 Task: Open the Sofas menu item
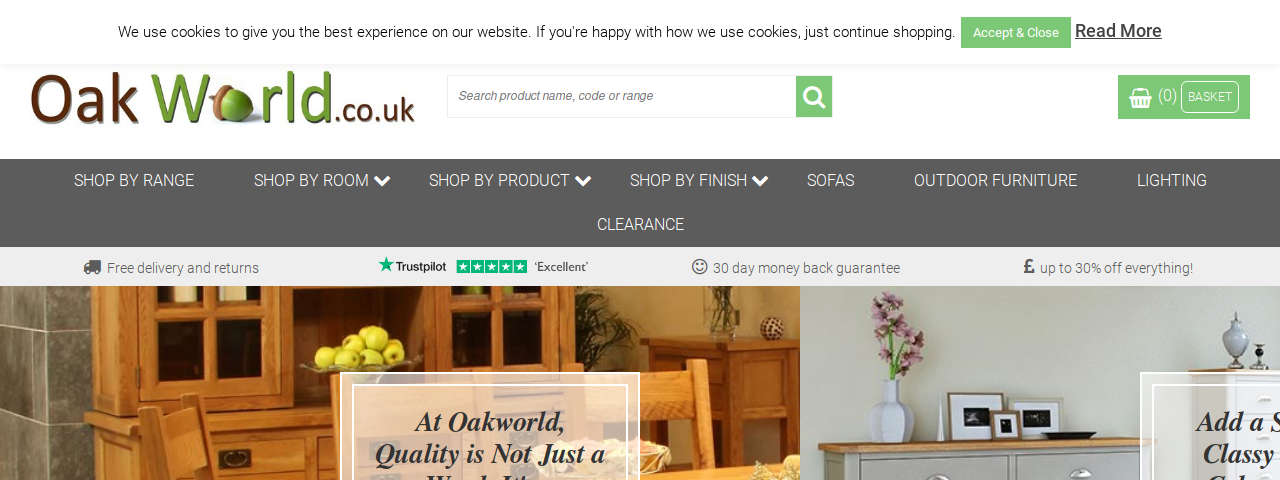click(830, 181)
